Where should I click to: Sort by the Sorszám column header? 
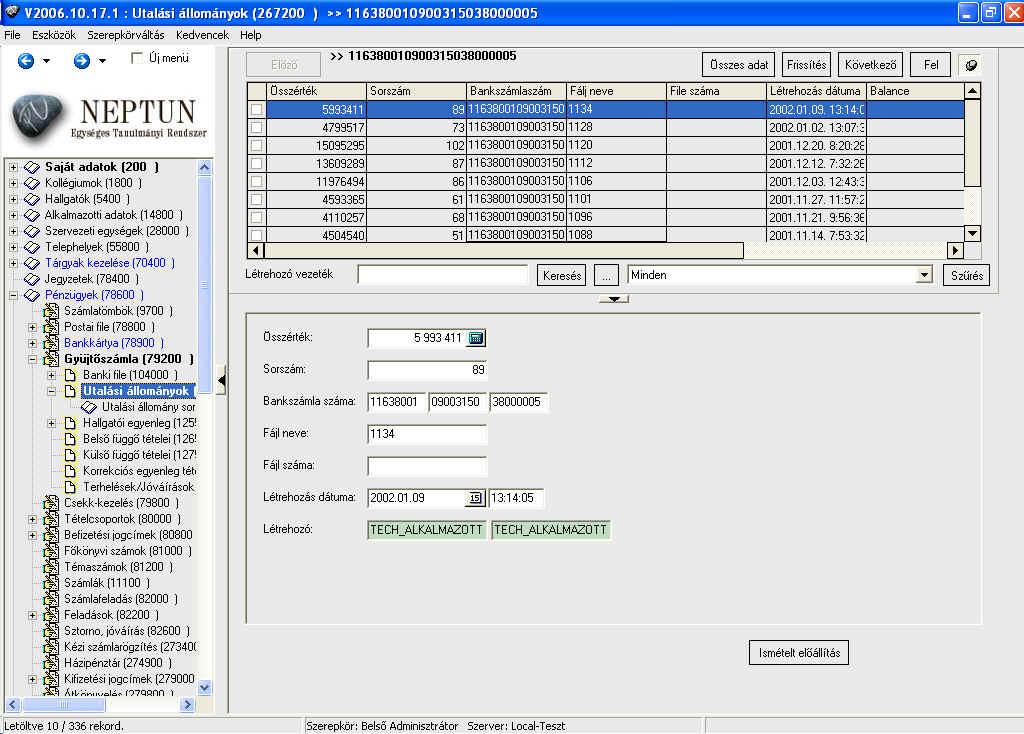point(416,91)
